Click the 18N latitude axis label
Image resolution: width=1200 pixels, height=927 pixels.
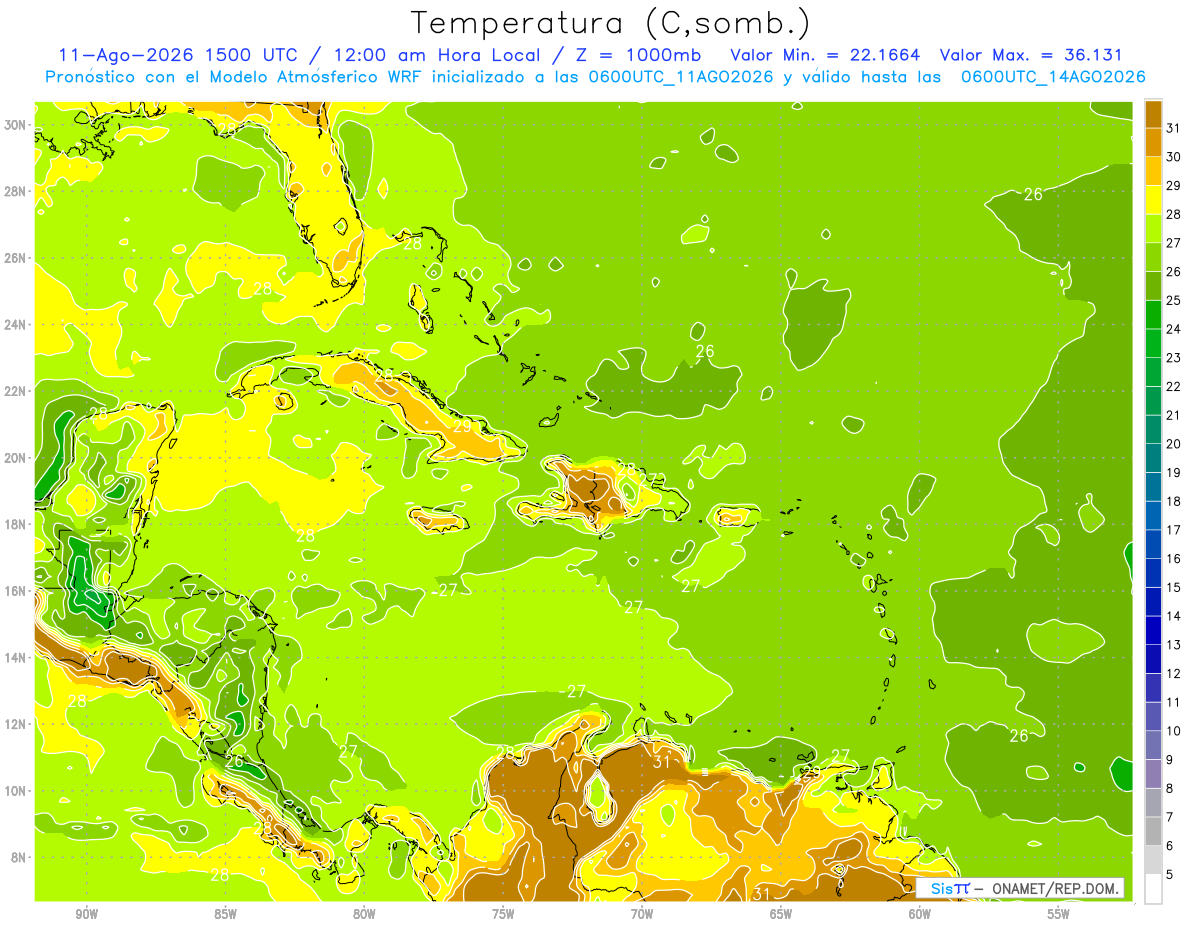pyautogui.click(x=16, y=524)
